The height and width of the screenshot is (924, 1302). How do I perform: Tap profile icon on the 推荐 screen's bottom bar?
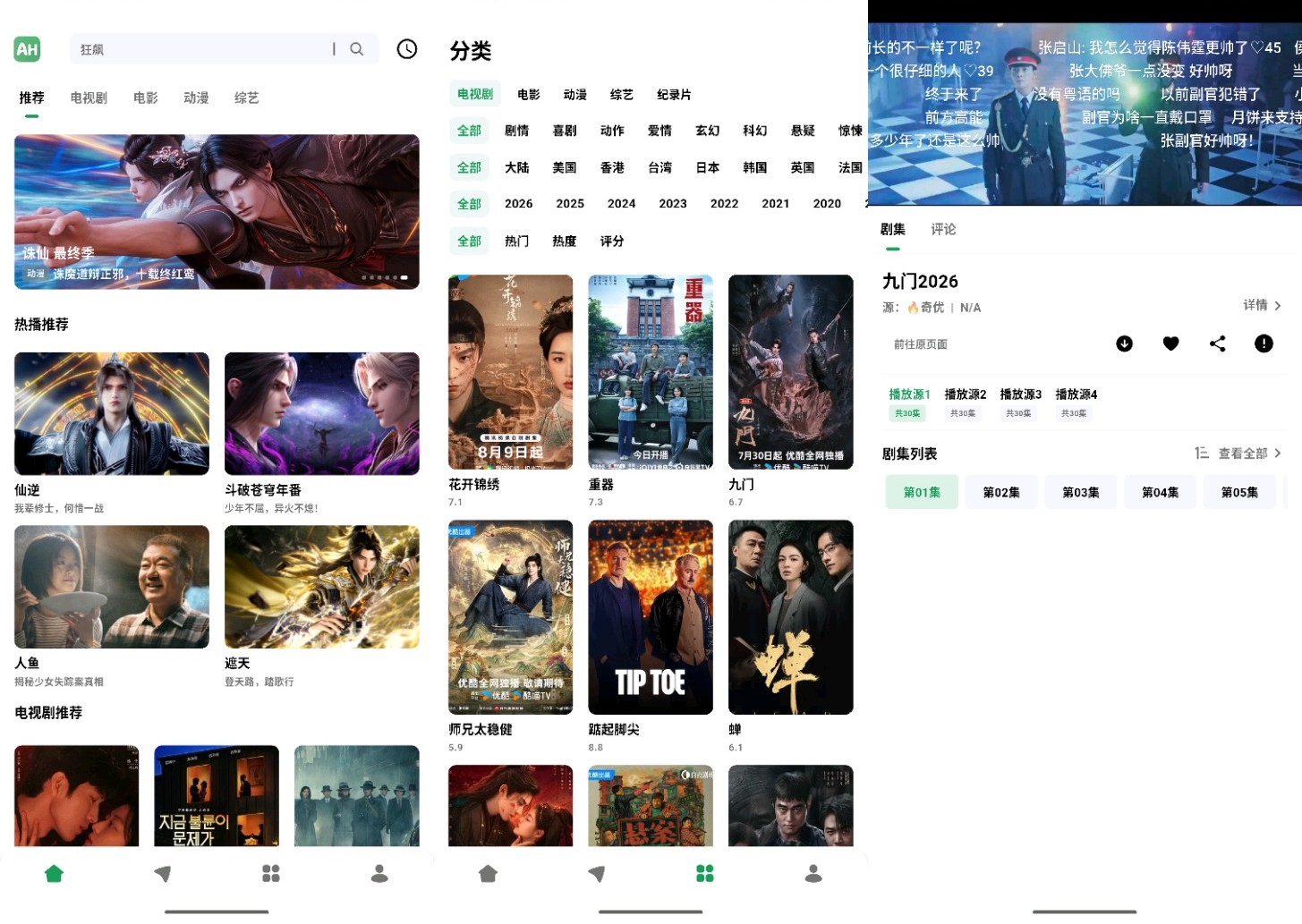[379, 874]
